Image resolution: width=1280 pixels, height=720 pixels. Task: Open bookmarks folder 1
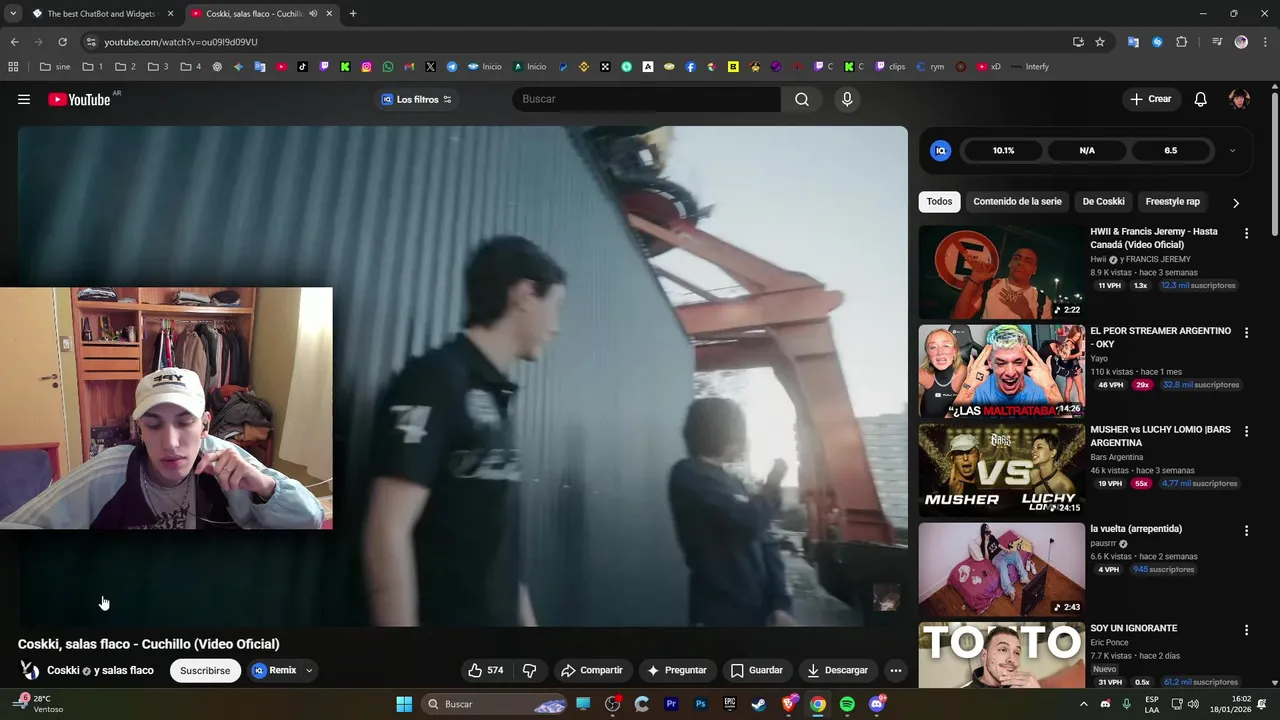[x=93, y=67]
